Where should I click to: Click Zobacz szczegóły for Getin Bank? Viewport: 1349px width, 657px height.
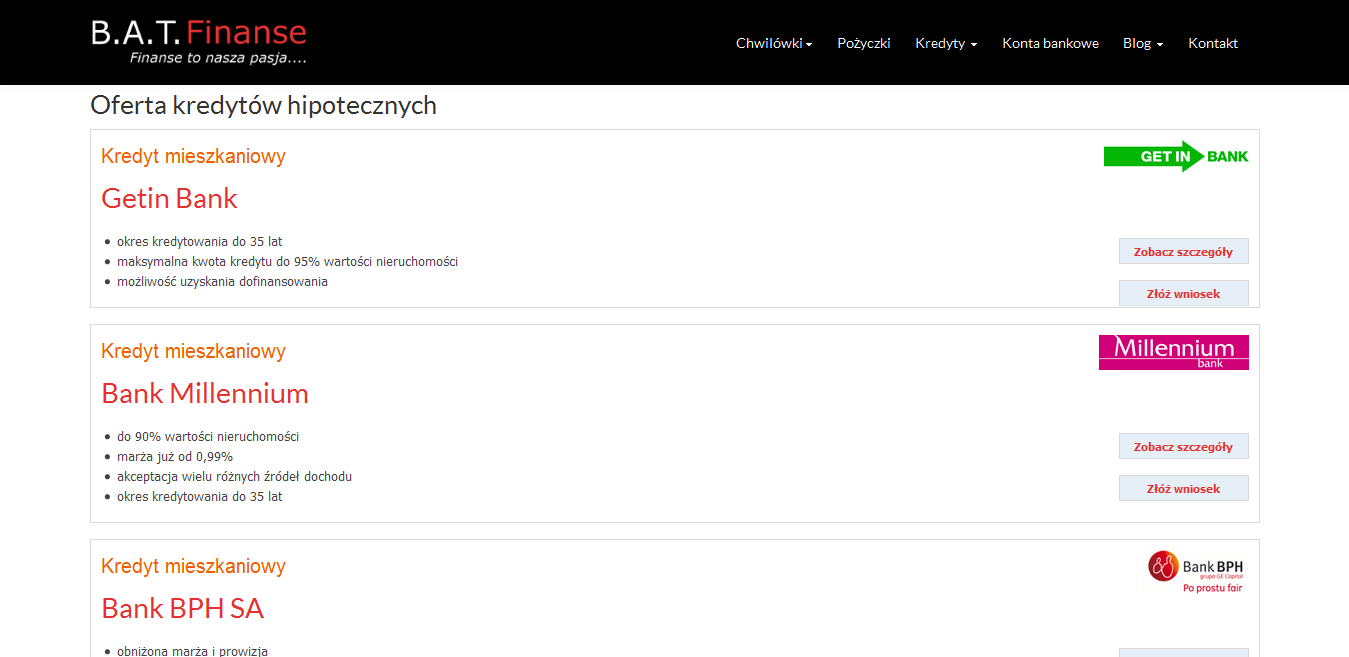[x=1183, y=252]
